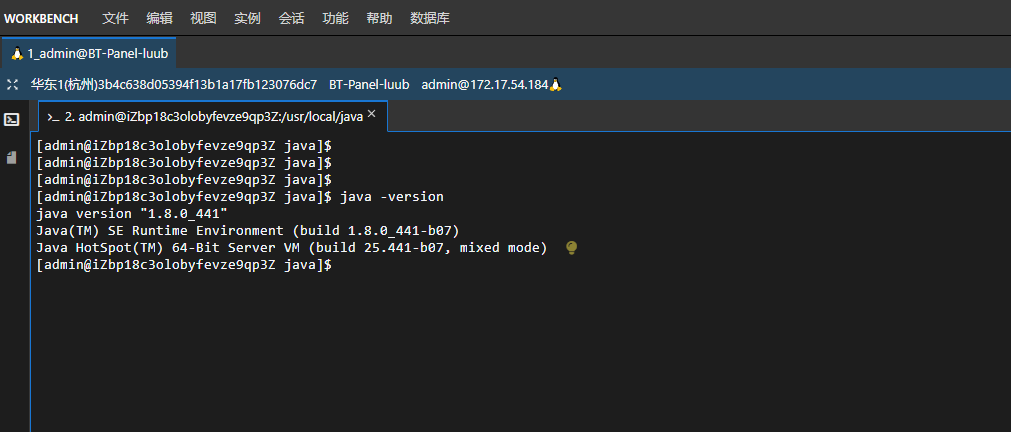Click the java -version command line

tap(240, 197)
